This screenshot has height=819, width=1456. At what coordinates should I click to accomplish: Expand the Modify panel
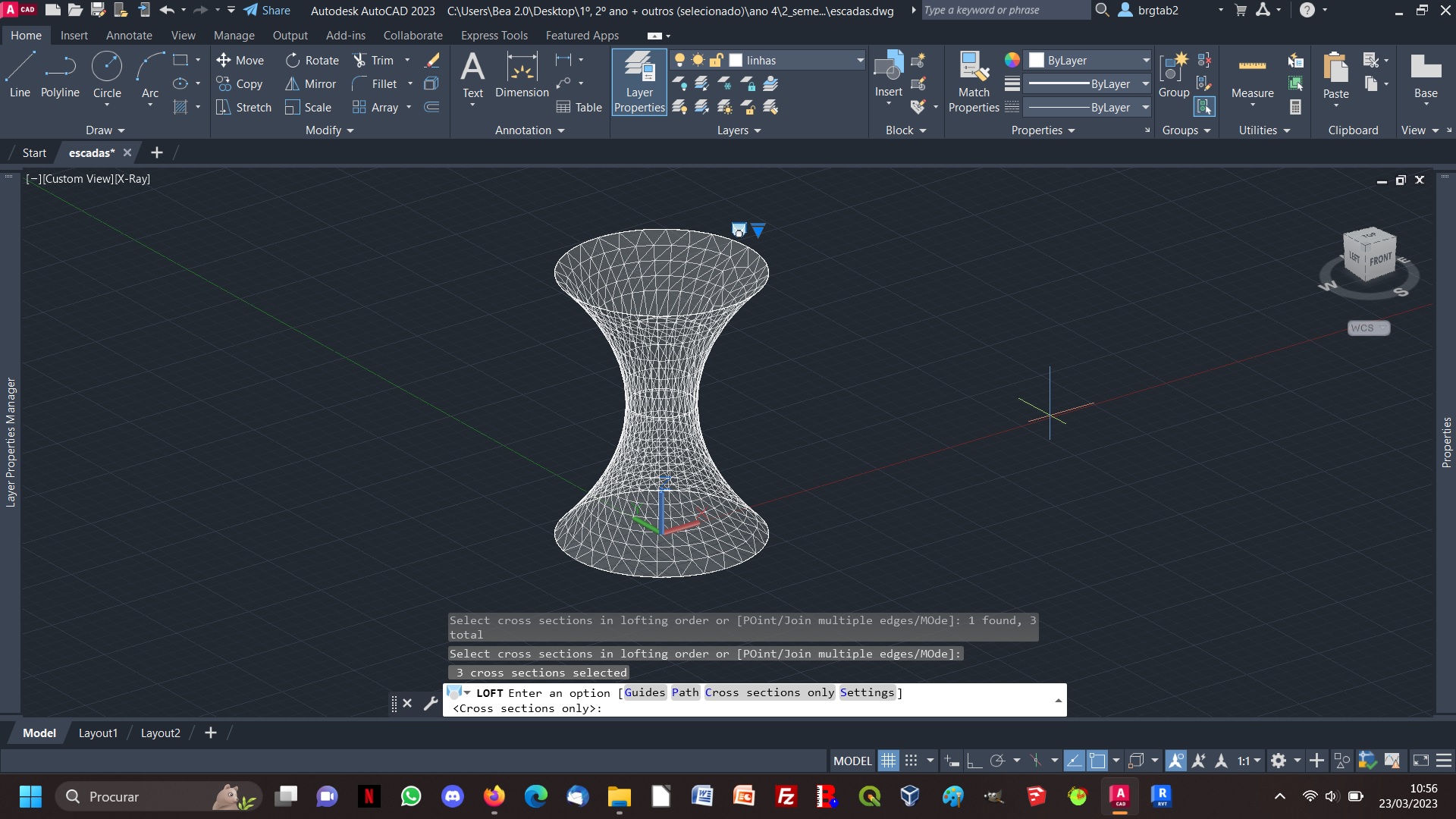point(329,130)
